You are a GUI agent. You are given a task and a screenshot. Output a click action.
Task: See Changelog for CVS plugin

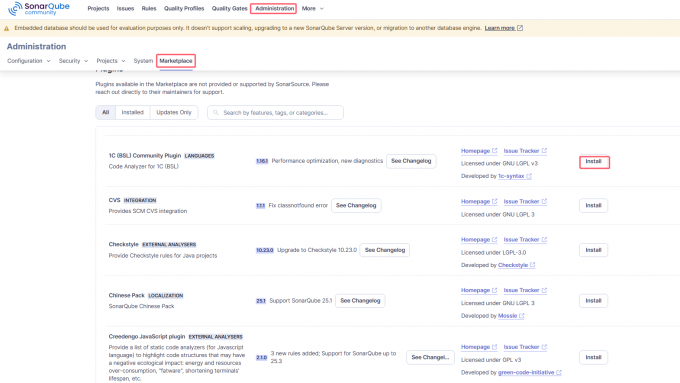pyautogui.click(x=356, y=206)
